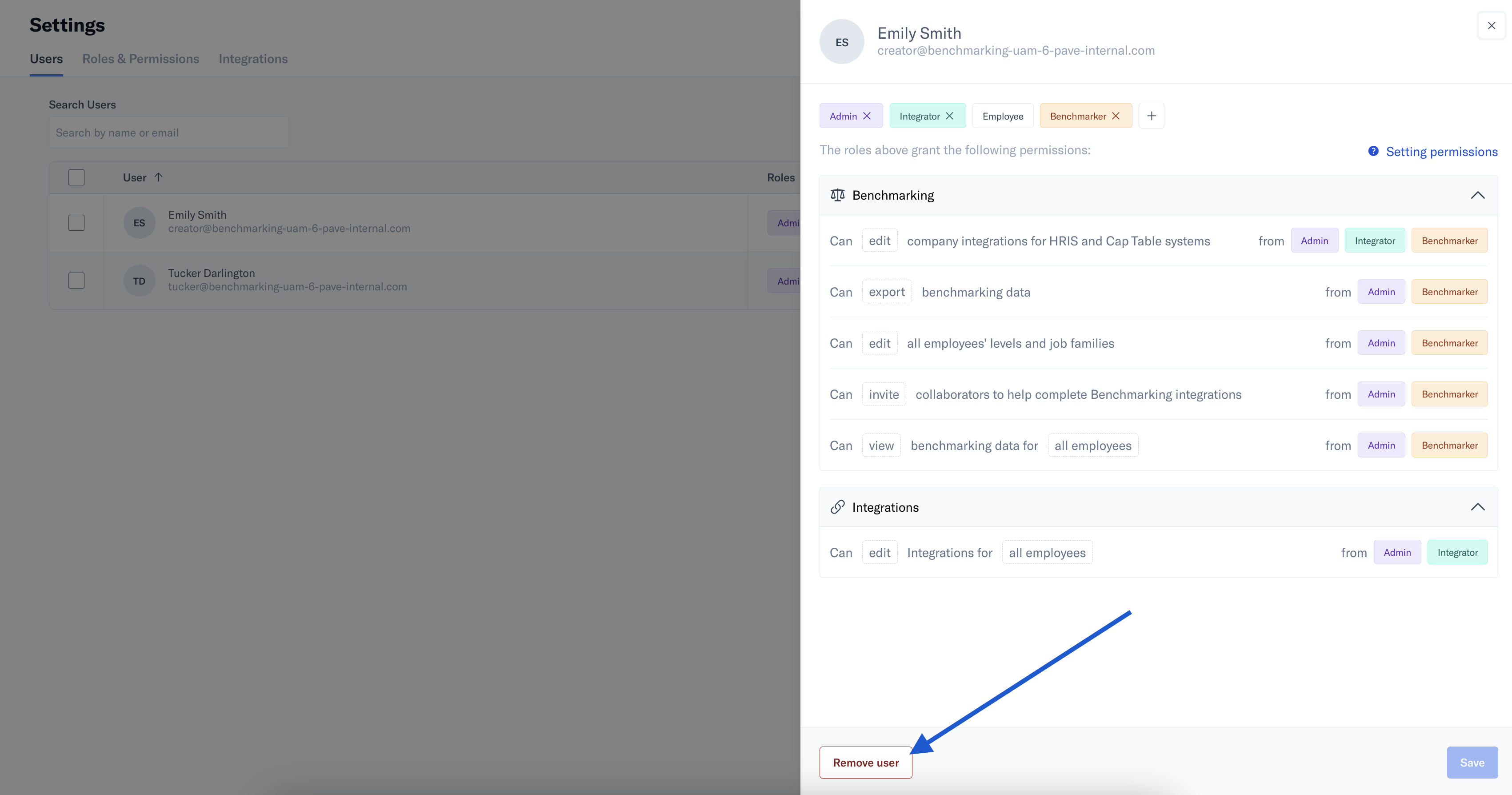Image resolution: width=1512 pixels, height=795 pixels.
Task: Click Benchmarker badge in invite collaborators row
Action: [x=1449, y=394]
